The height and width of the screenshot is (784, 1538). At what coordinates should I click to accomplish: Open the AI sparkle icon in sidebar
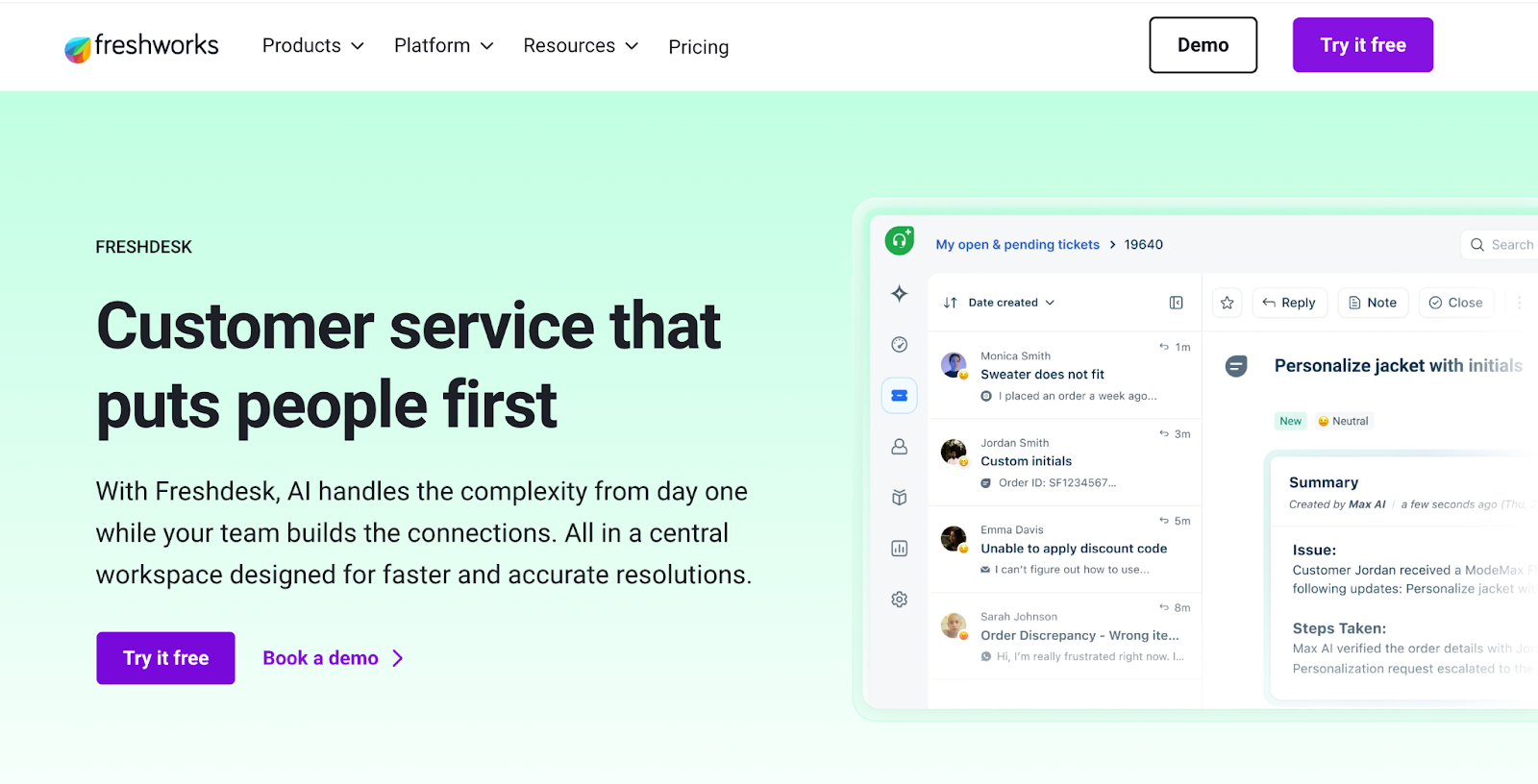click(900, 294)
